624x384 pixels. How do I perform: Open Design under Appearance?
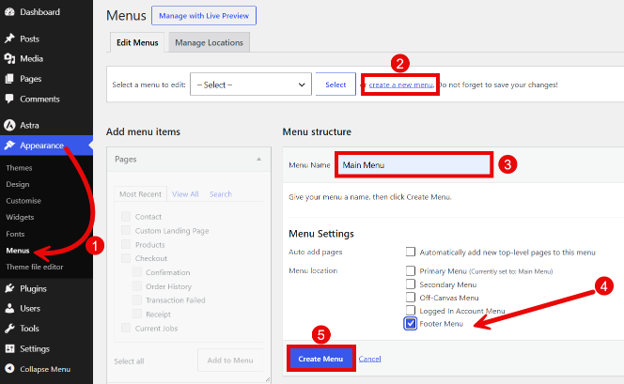pyautogui.click(x=18, y=184)
